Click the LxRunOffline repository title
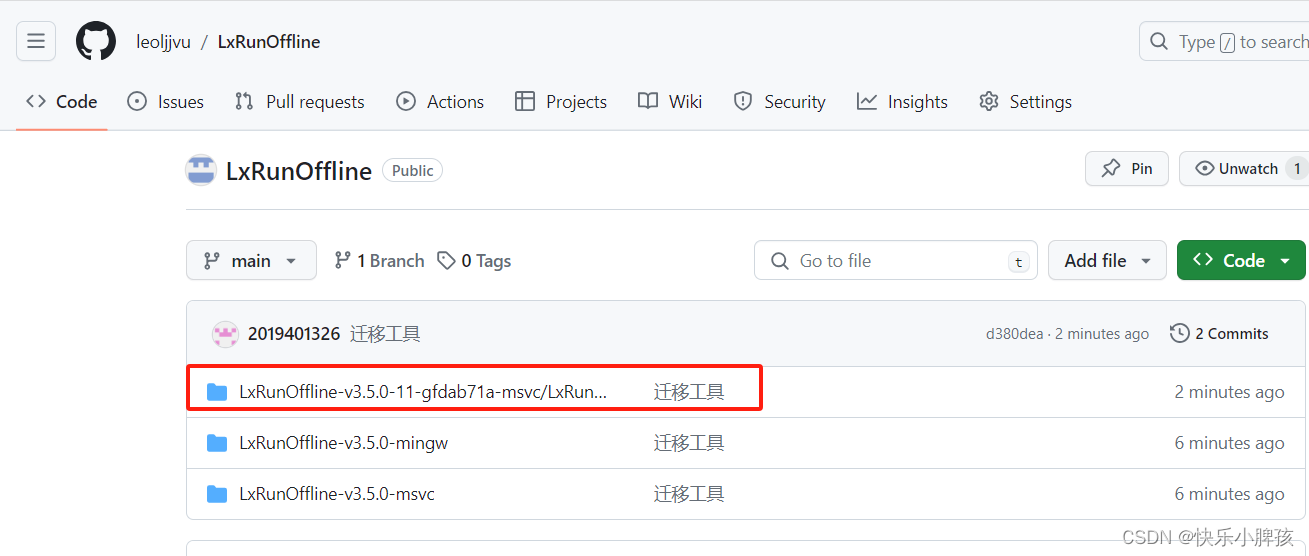1309x556 pixels. (x=299, y=171)
